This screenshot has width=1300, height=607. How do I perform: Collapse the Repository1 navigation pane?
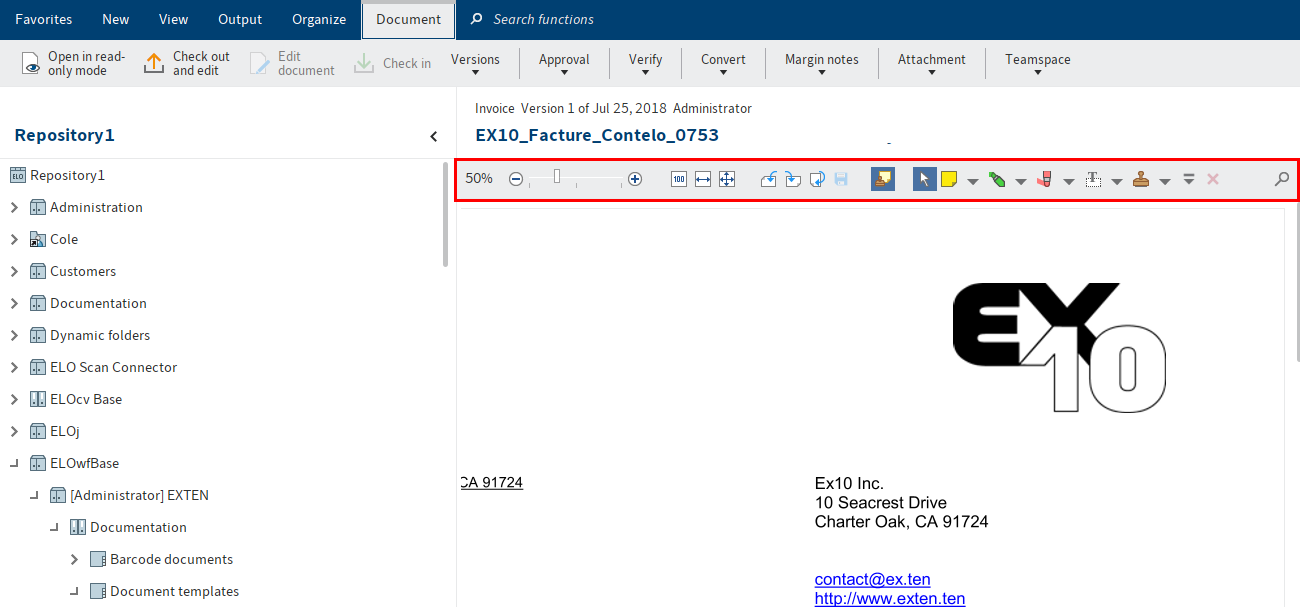(x=433, y=136)
